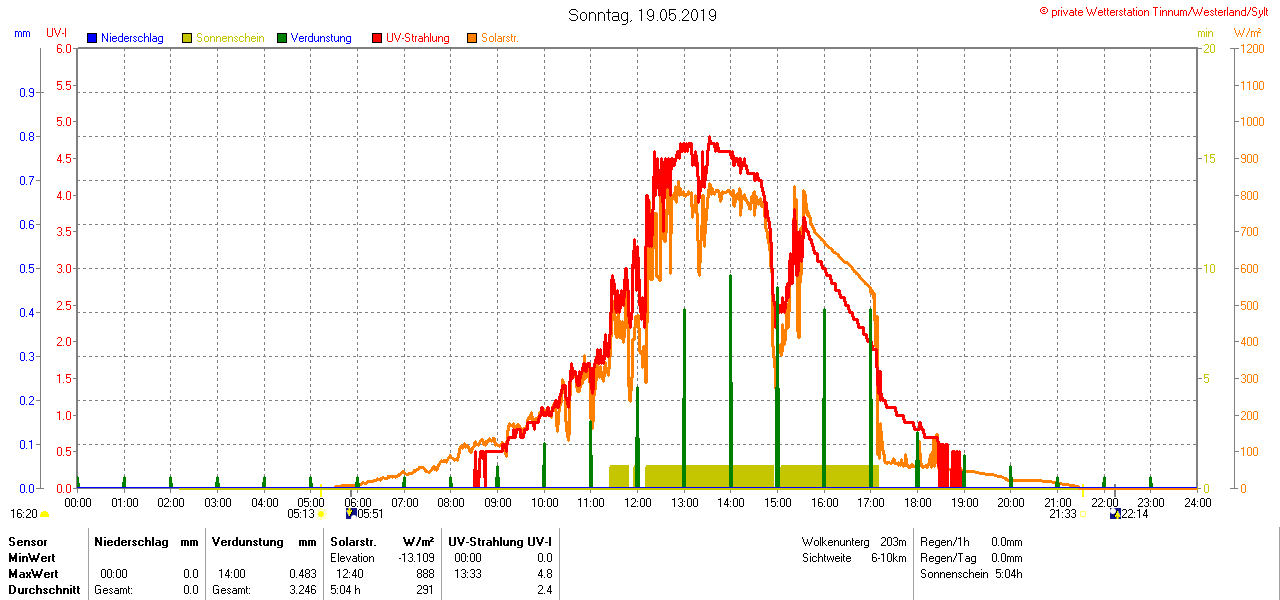The image size is (1280, 600).
Task: Select the Solarstr. legend label
Action: point(500,38)
